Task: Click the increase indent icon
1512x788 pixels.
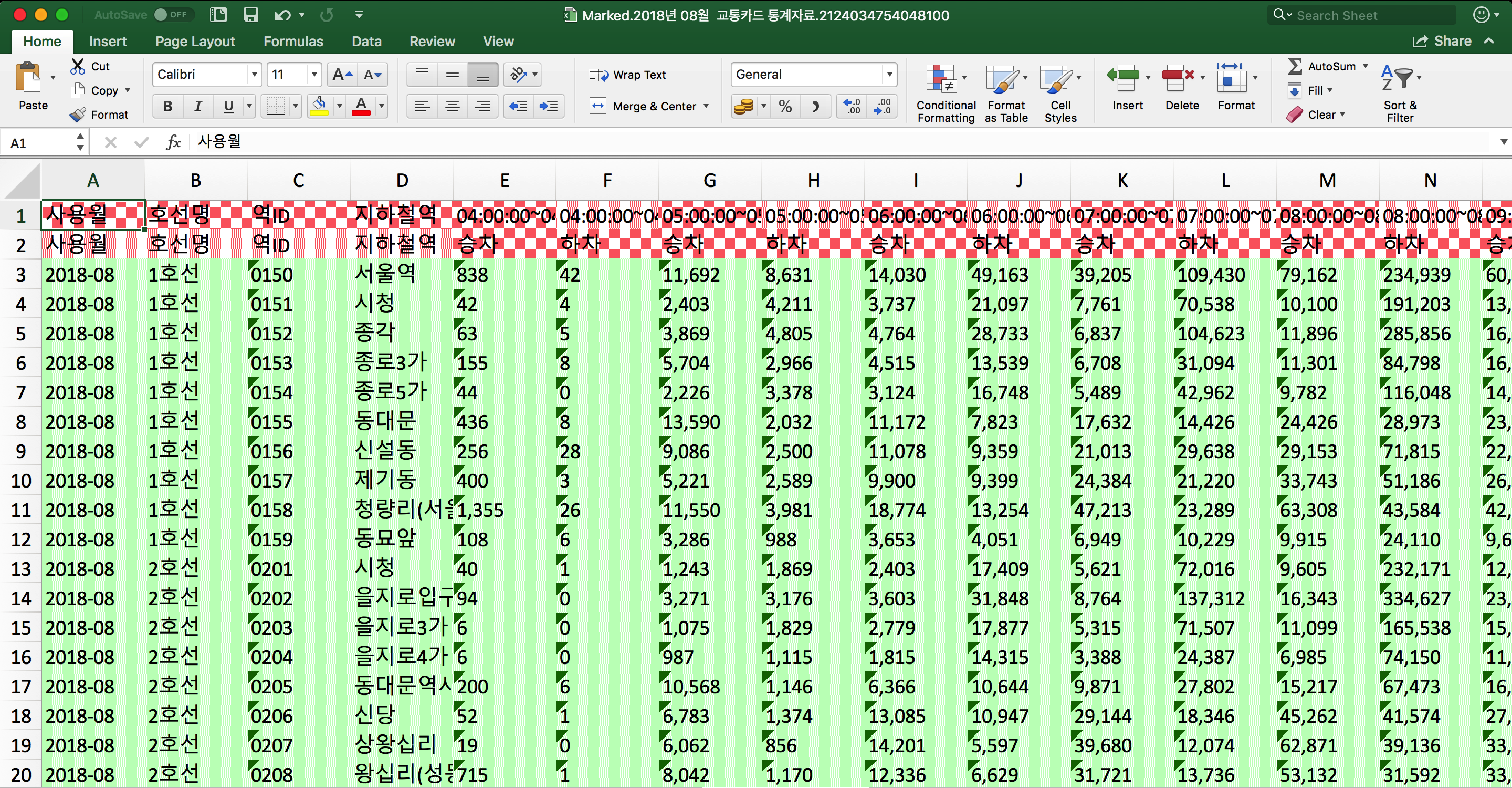Action: [549, 106]
